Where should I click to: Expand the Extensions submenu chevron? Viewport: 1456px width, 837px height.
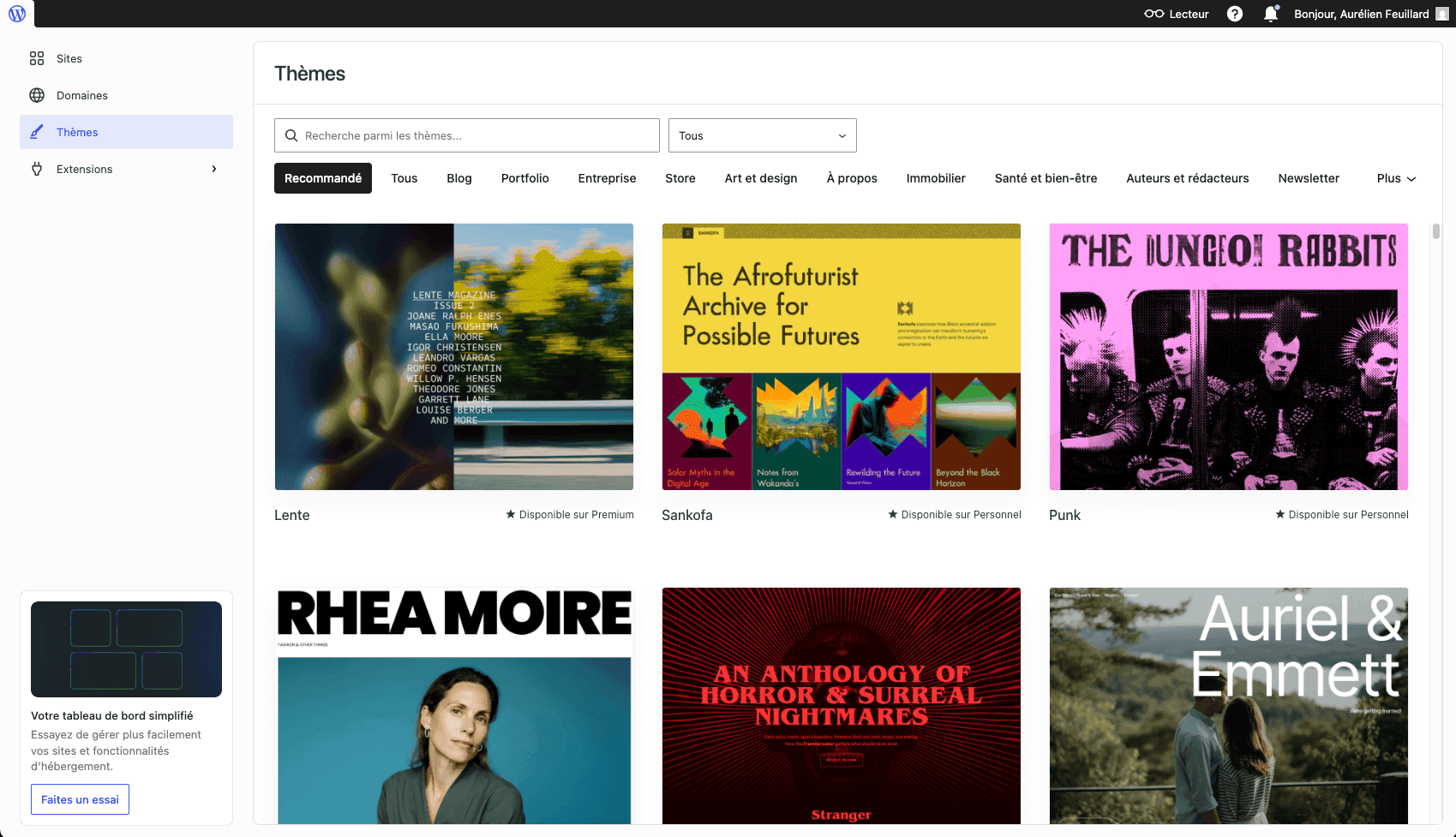pos(214,169)
